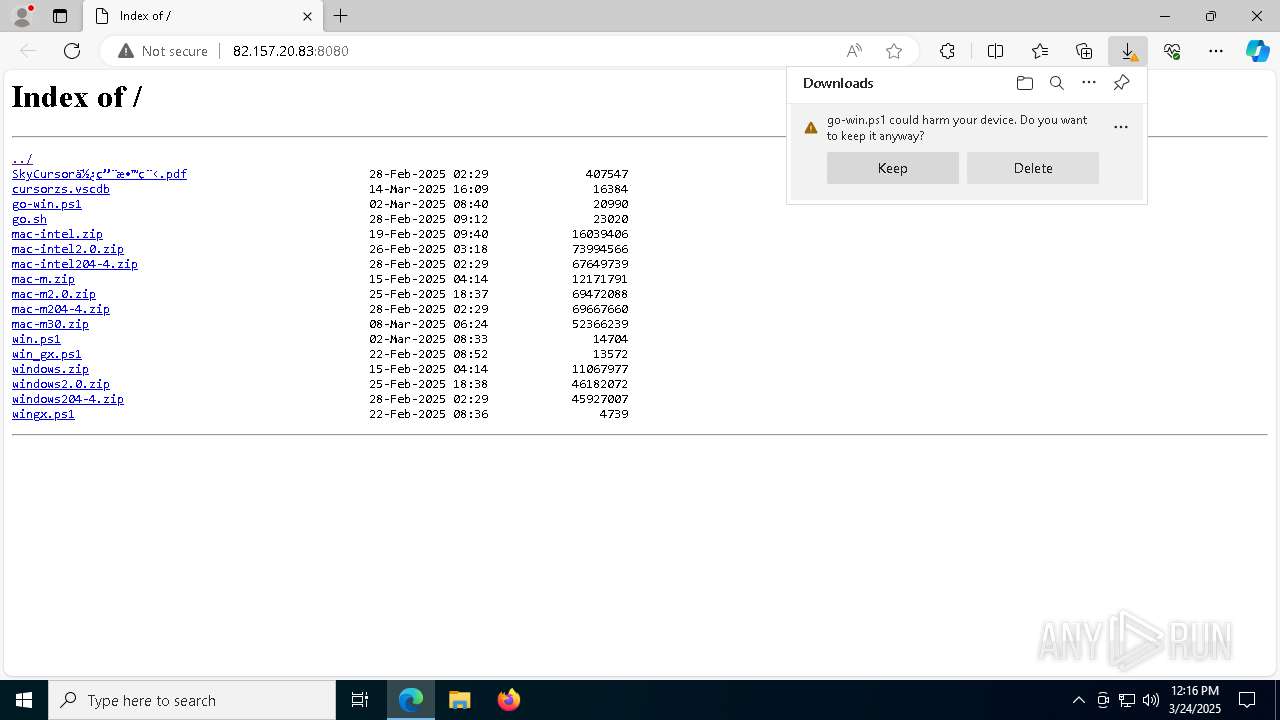Keep the go-win.ps1 download

click(893, 168)
